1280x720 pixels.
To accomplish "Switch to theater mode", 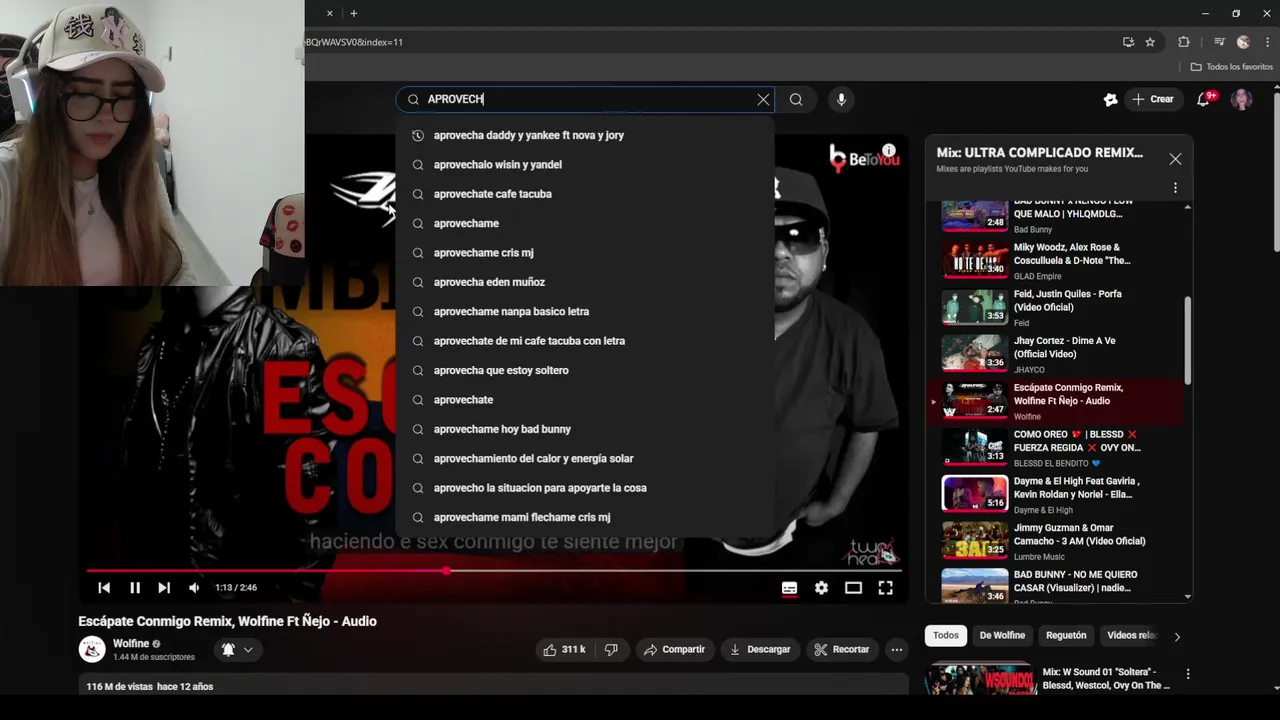I will coord(853,588).
